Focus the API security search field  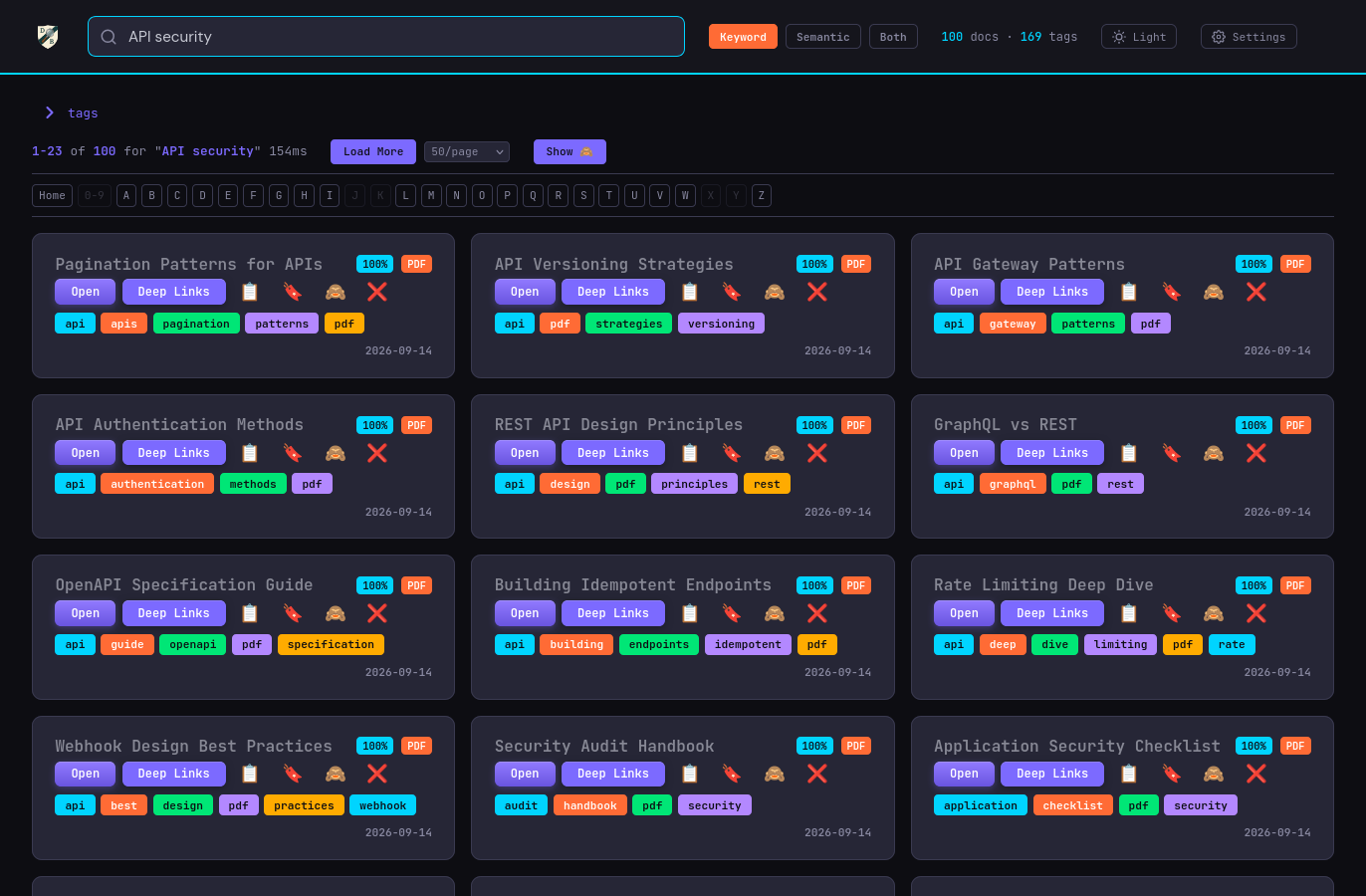386,37
